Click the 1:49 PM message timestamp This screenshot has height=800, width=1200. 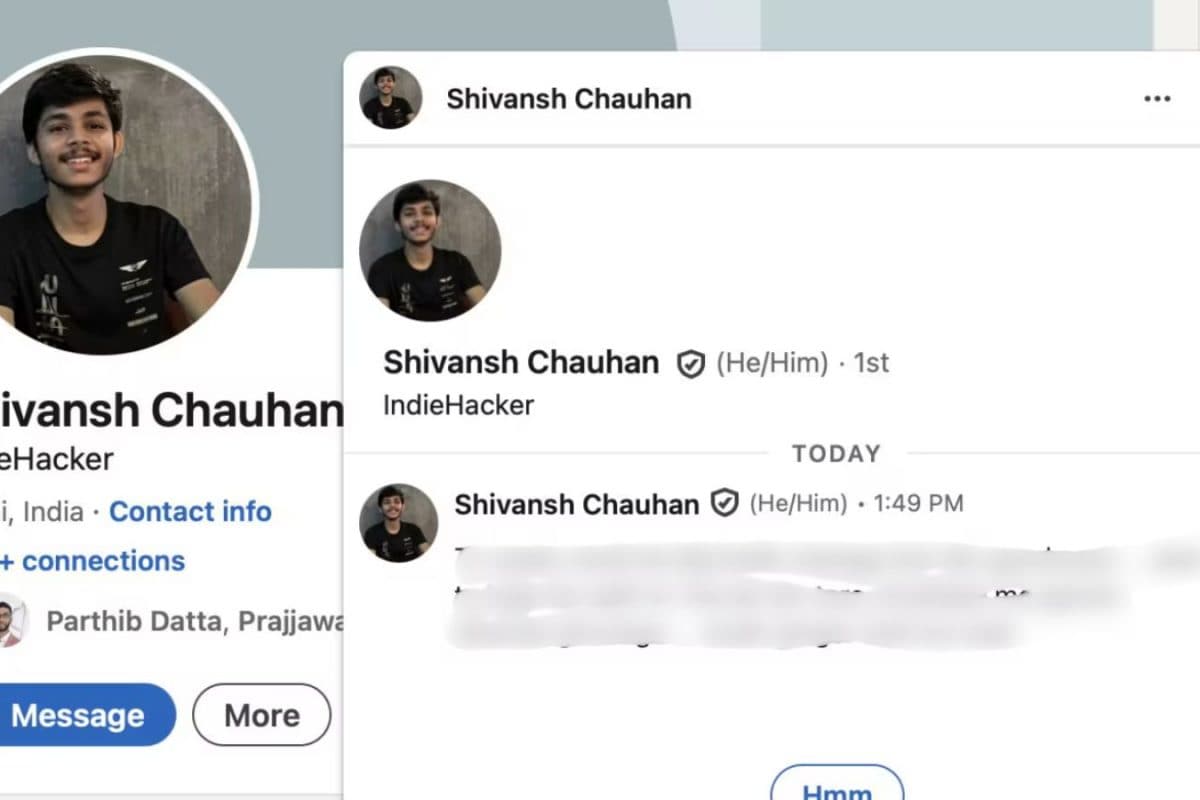tap(918, 504)
